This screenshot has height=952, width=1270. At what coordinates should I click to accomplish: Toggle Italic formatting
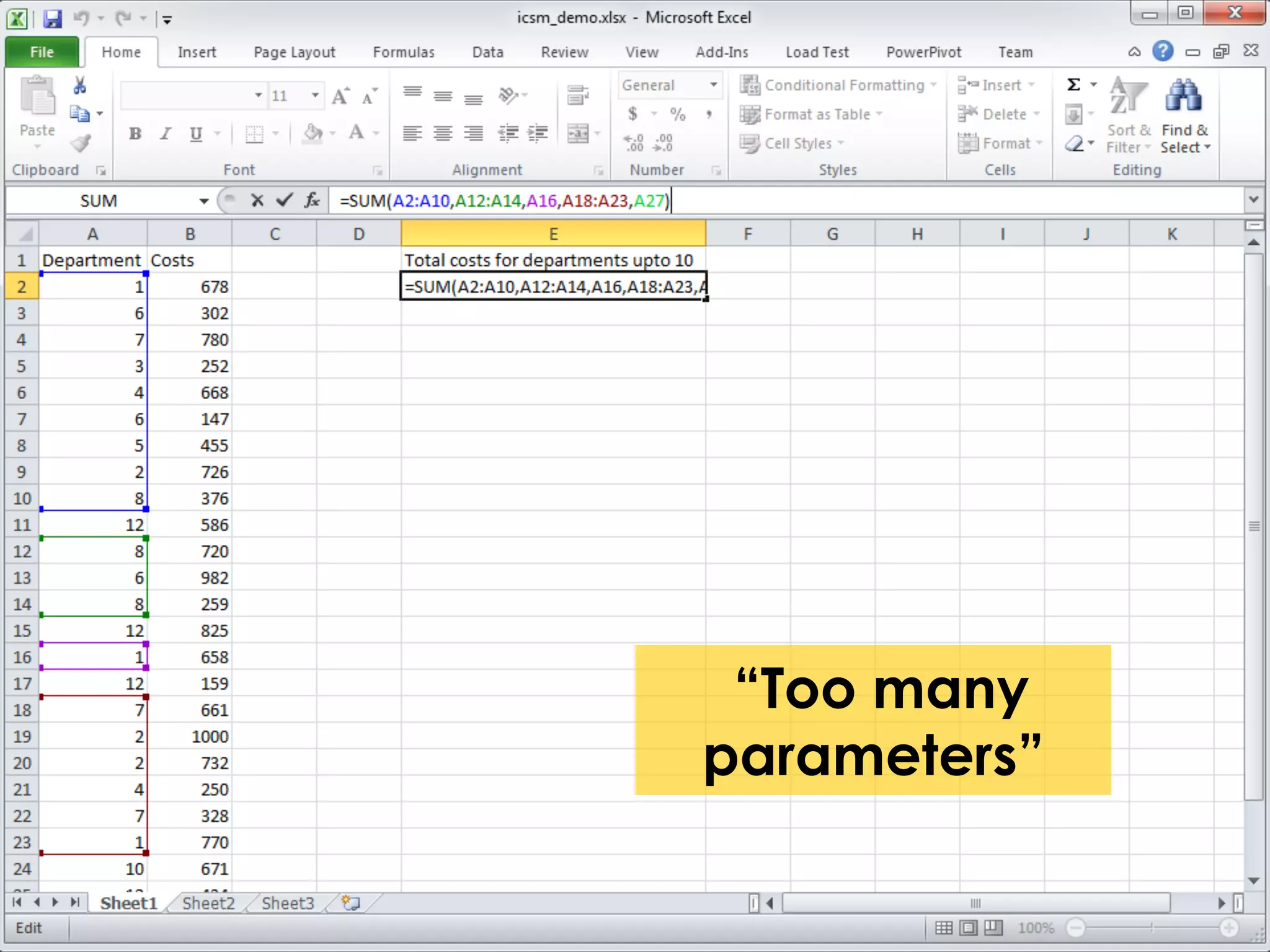tap(165, 134)
